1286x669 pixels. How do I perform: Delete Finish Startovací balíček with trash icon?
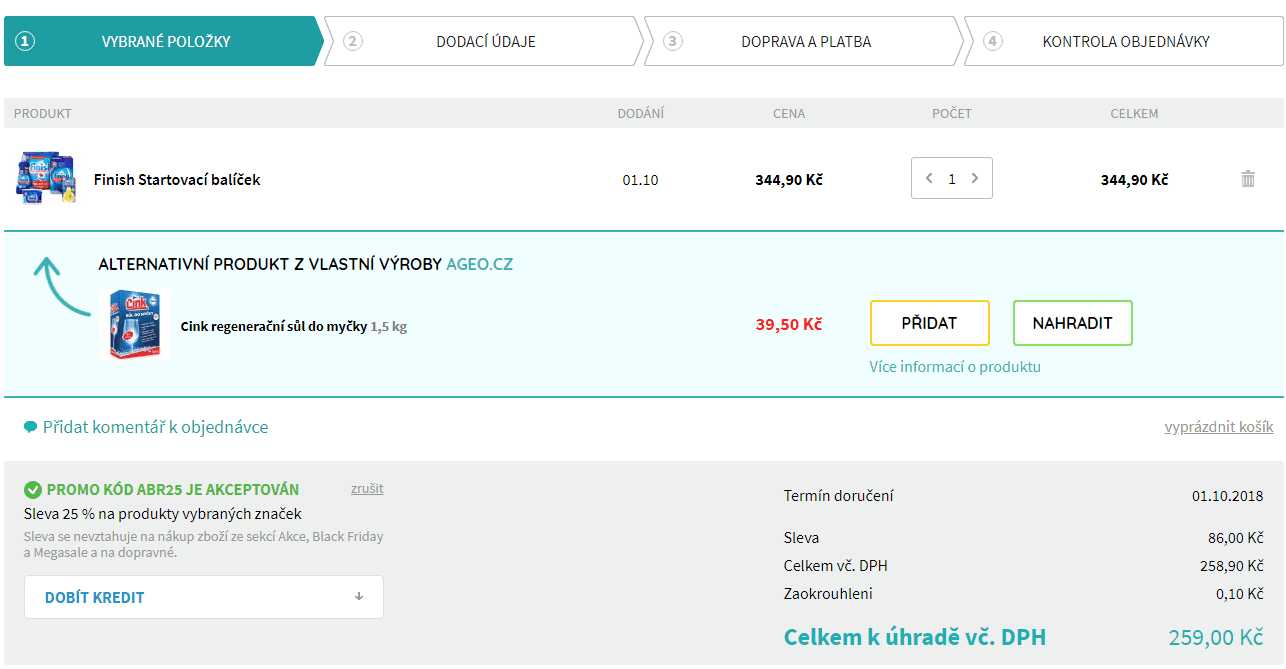coord(1247,179)
